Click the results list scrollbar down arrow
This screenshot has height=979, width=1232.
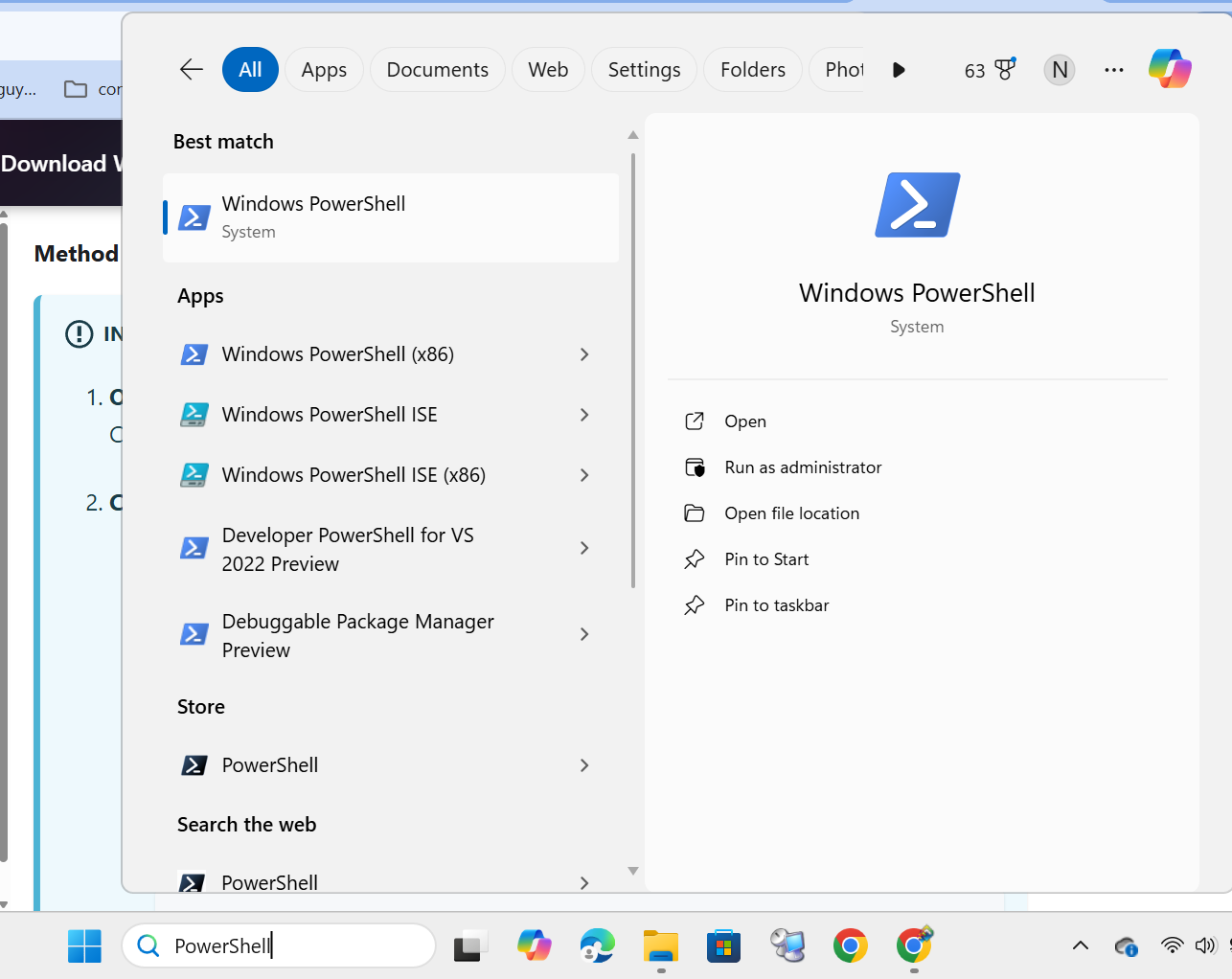click(x=632, y=871)
